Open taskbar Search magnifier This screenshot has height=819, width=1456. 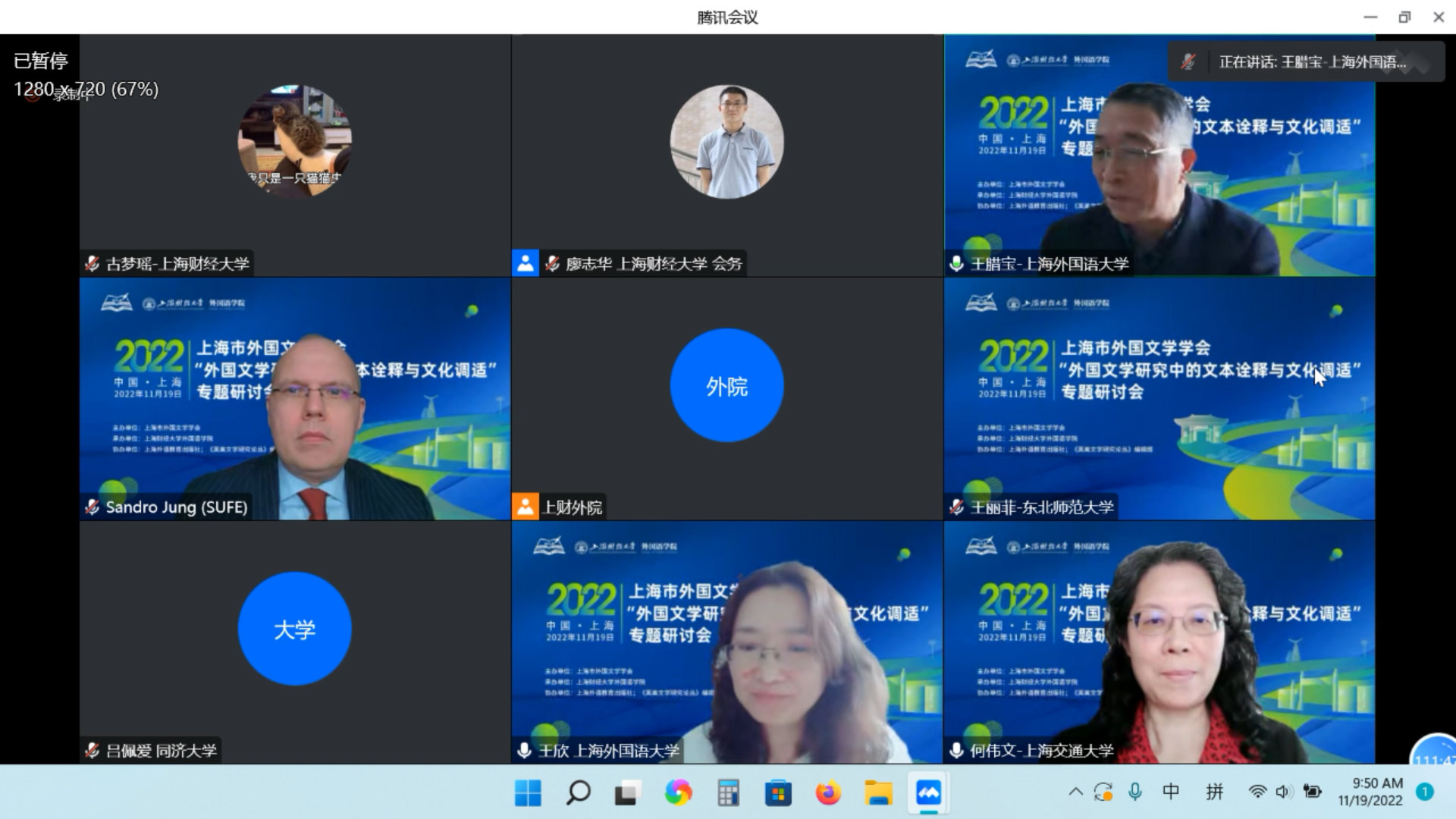pos(578,793)
